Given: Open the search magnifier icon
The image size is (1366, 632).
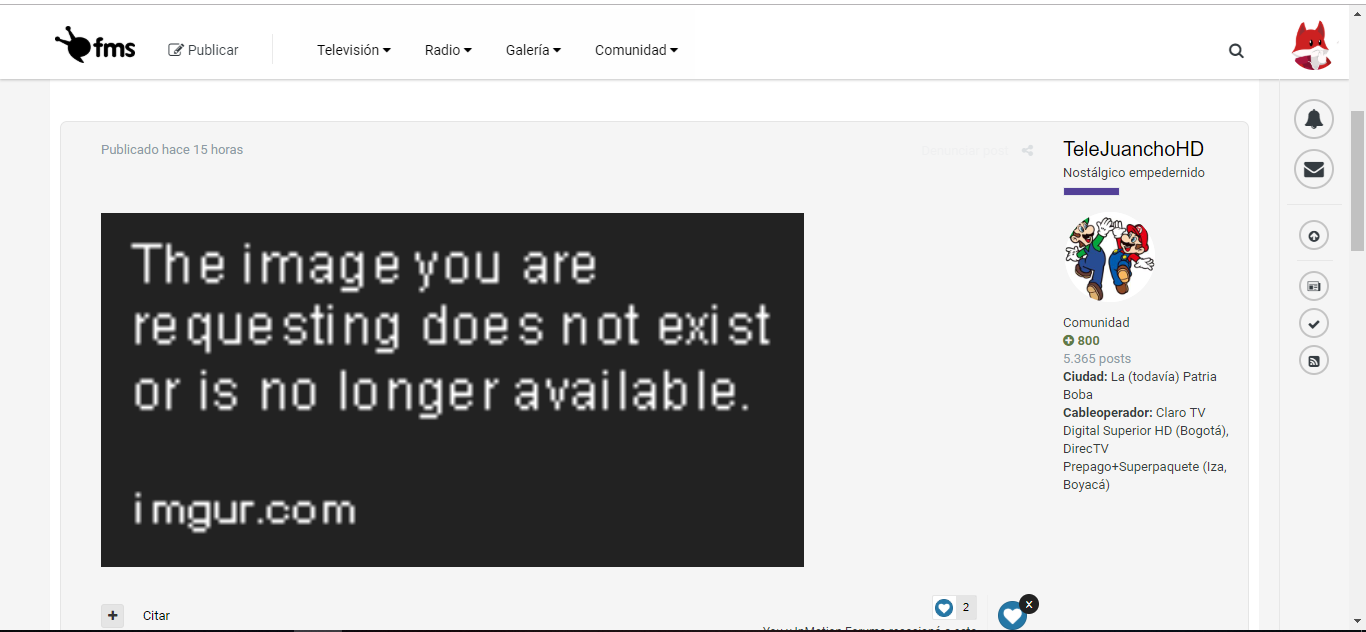Looking at the screenshot, I should tap(1236, 51).
